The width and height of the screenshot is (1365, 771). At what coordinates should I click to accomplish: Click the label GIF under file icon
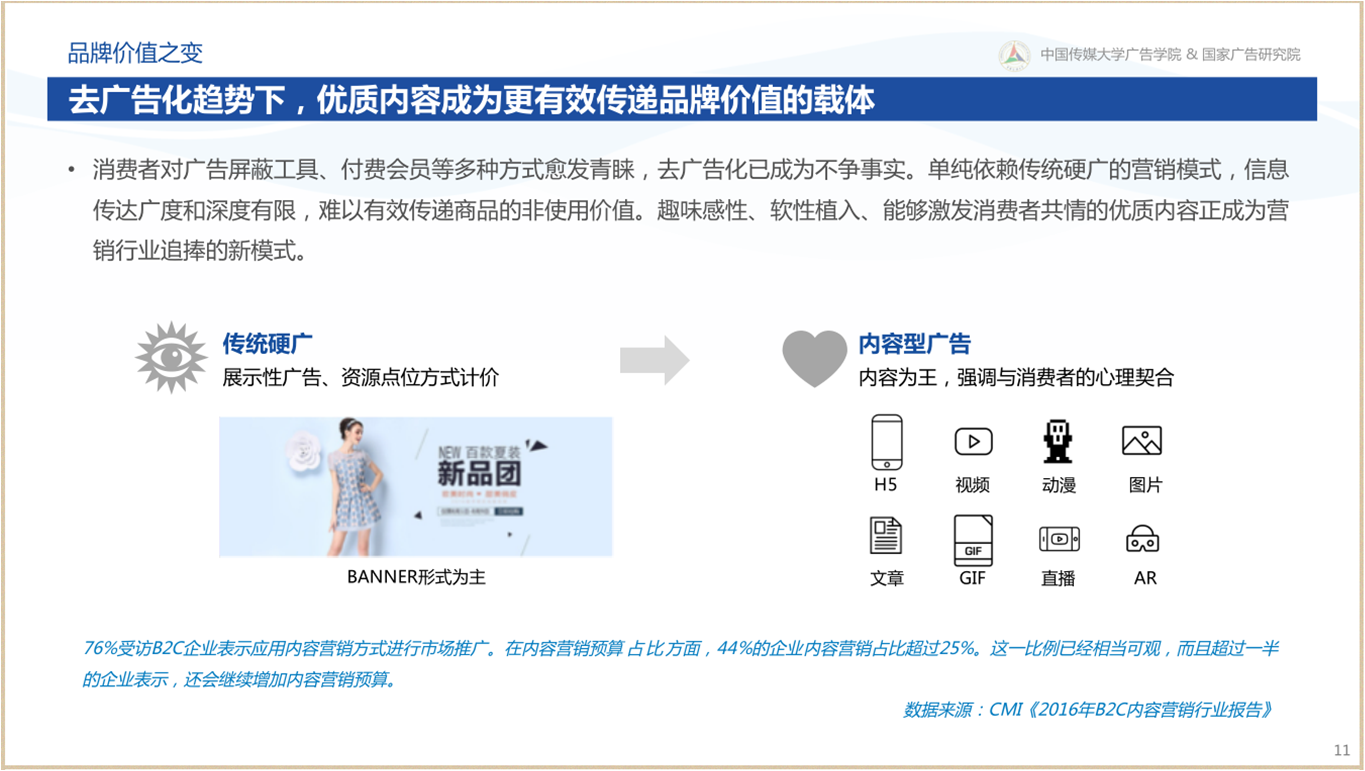(973, 578)
